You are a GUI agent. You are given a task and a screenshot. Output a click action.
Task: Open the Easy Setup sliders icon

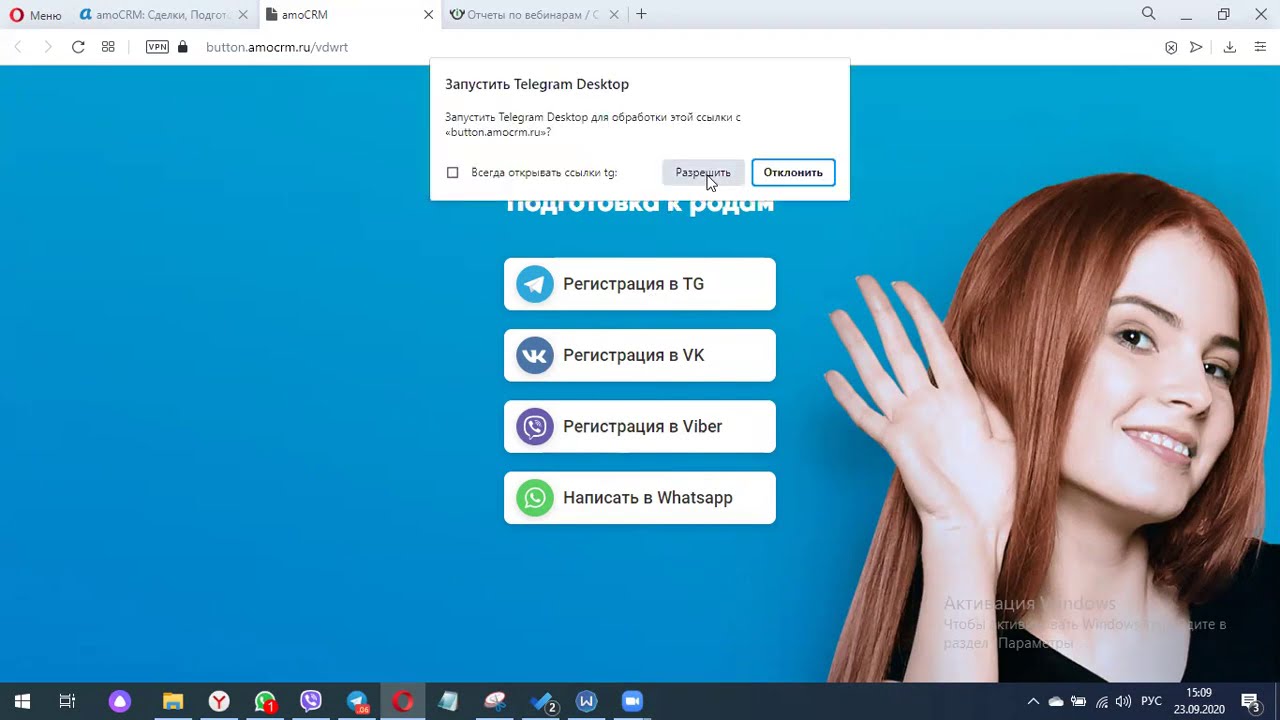tap(1260, 47)
